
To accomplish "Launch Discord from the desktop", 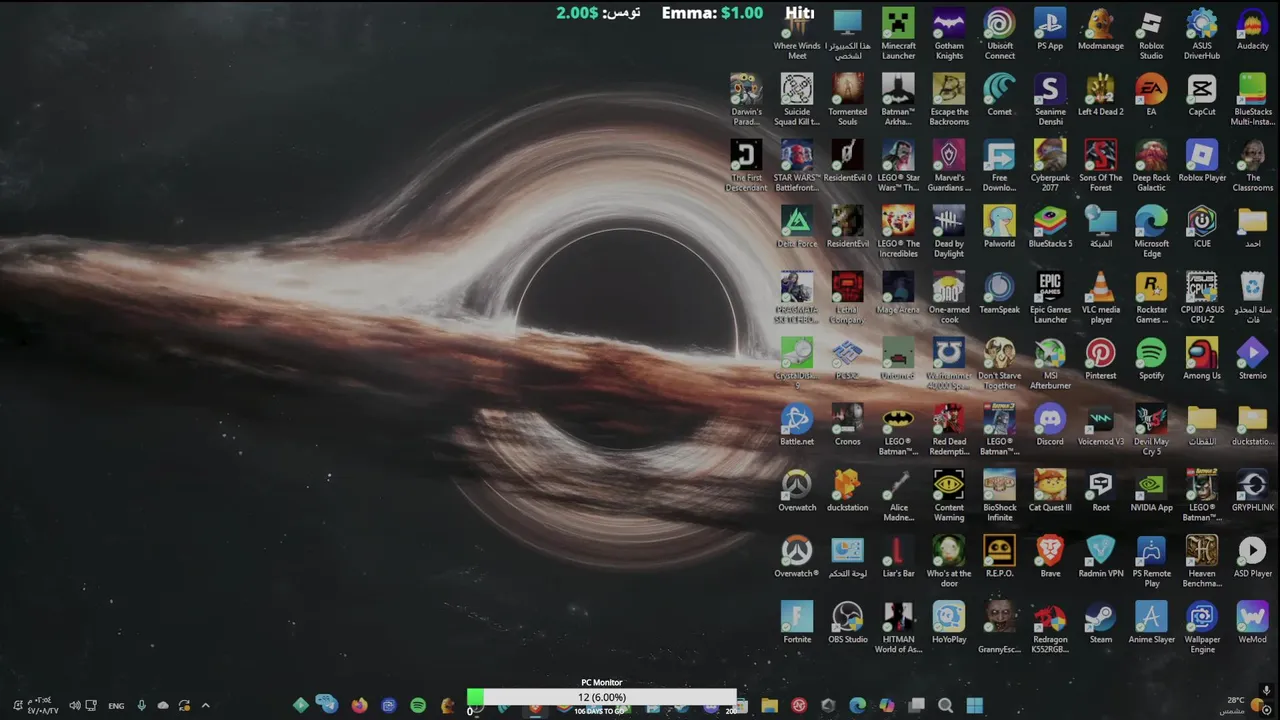I will (x=1050, y=425).
